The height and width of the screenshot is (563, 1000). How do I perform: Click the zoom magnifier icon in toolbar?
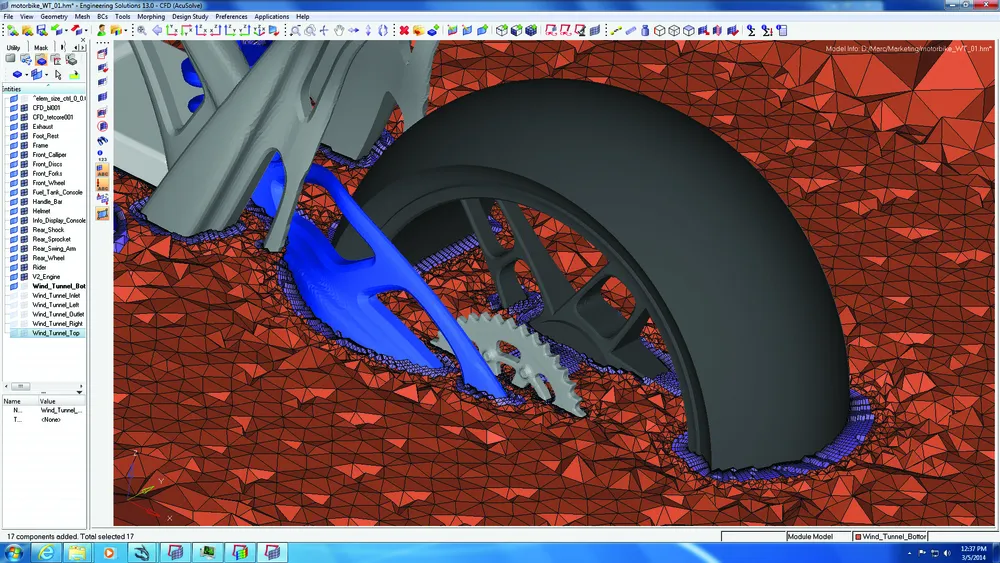tap(142, 30)
